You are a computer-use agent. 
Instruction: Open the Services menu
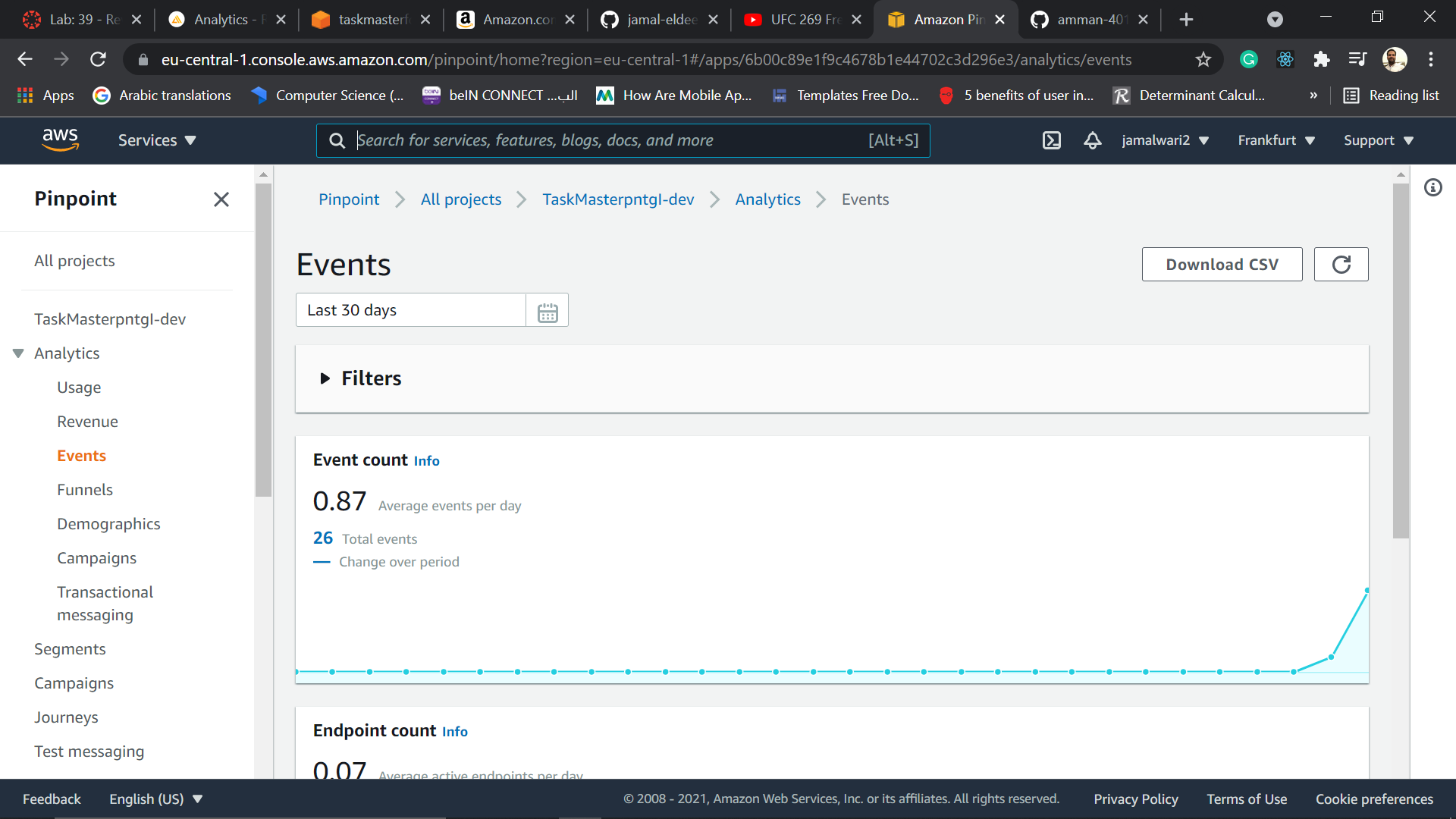pyautogui.click(x=156, y=140)
